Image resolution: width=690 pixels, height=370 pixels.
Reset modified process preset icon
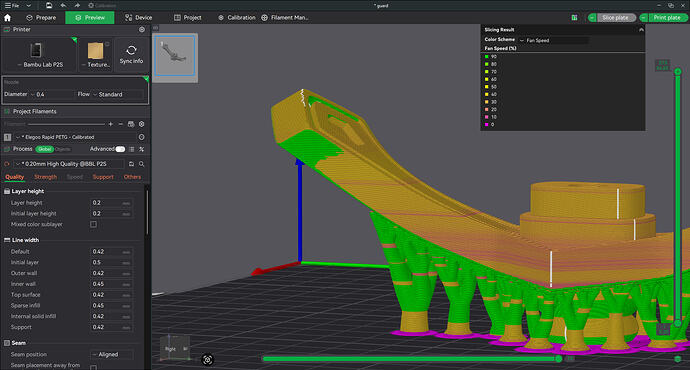pos(7,164)
